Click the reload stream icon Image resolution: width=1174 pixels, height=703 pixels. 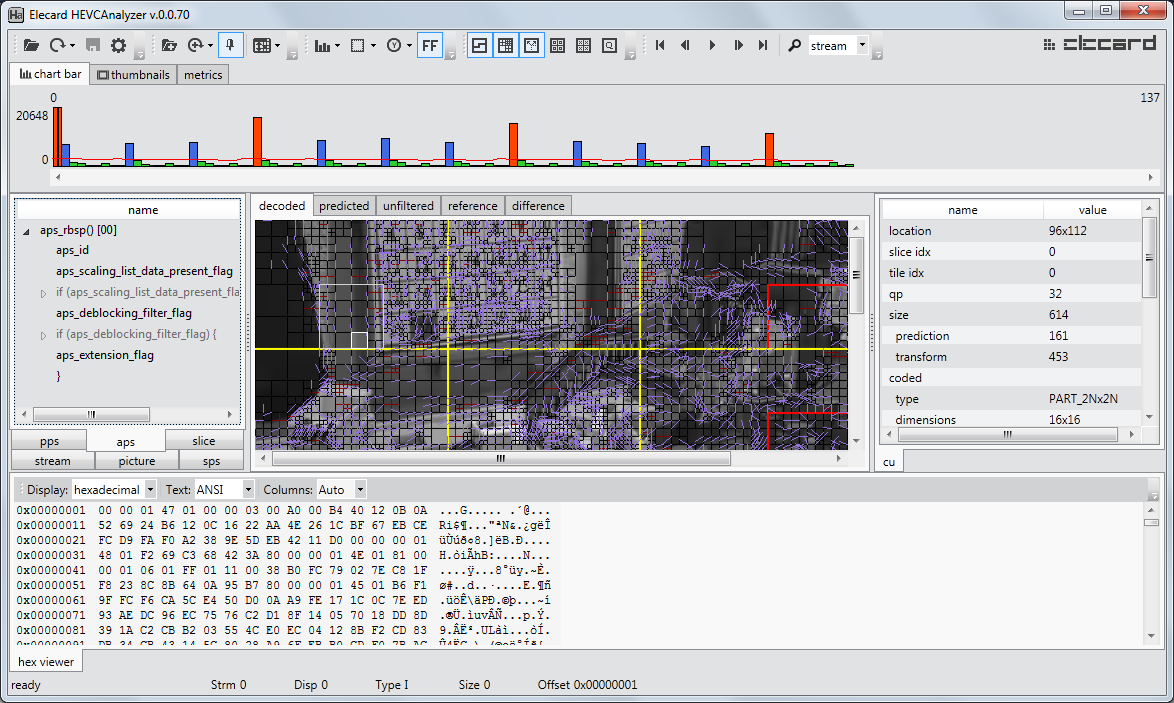(x=57, y=46)
